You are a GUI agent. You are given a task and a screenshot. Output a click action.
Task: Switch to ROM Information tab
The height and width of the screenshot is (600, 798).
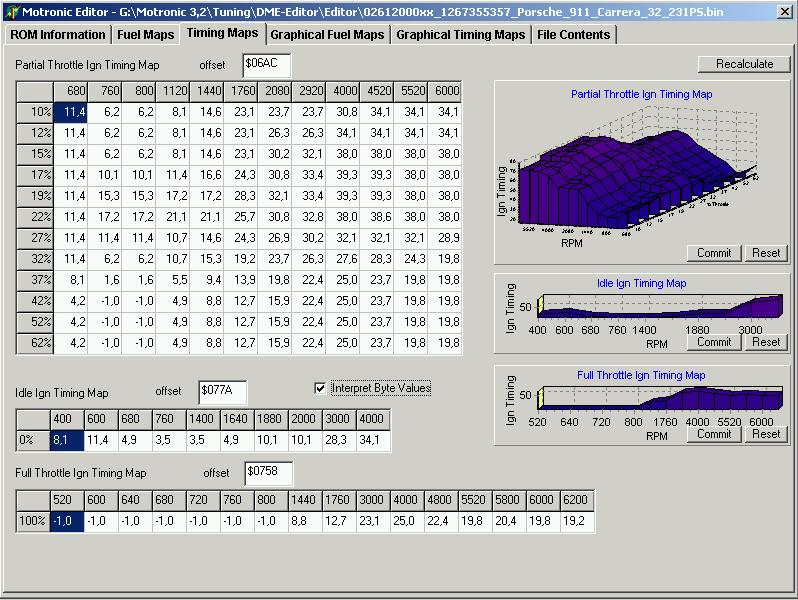pyautogui.click(x=58, y=35)
